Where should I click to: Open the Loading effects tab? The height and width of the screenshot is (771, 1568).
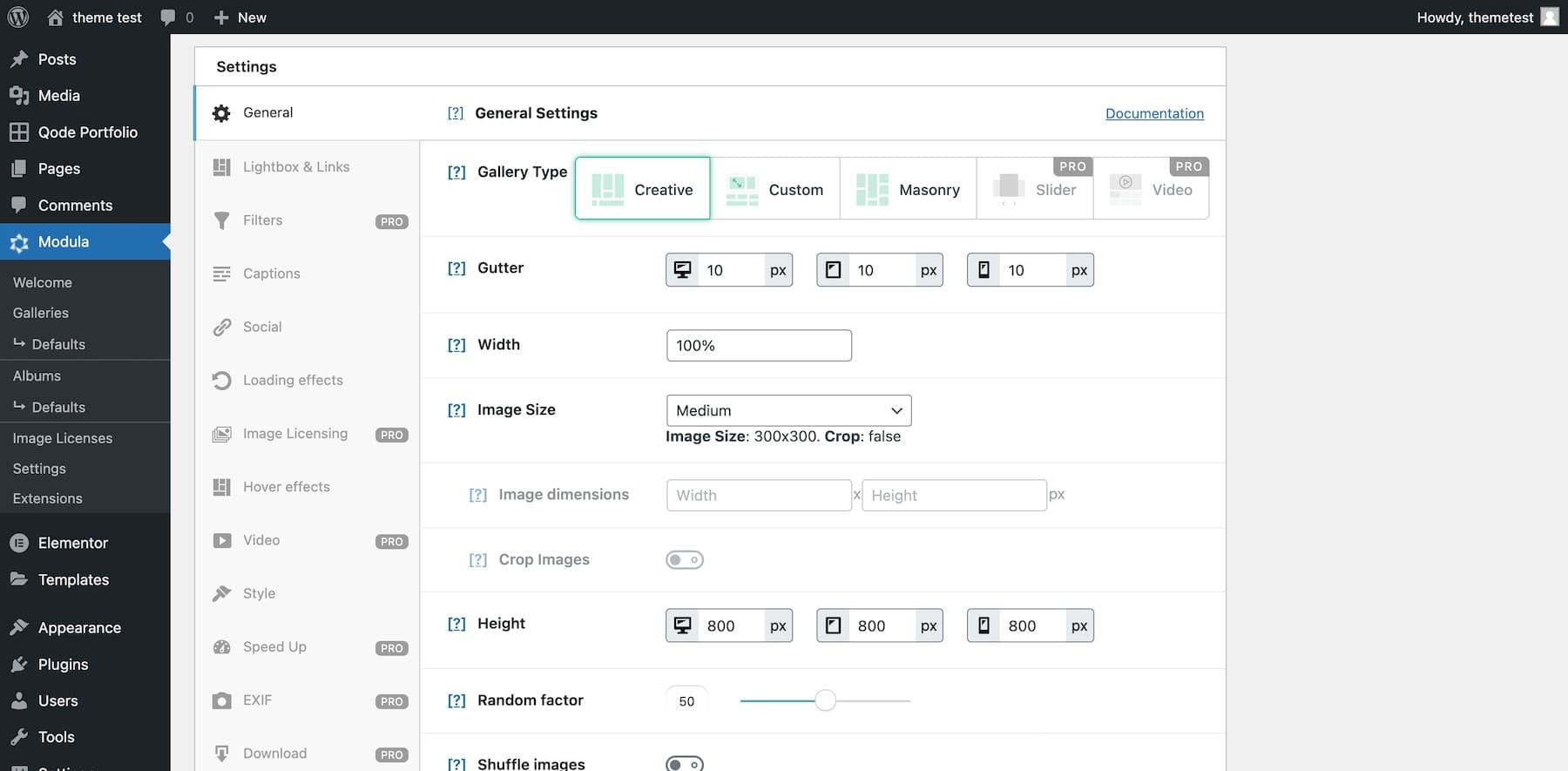pos(308,380)
